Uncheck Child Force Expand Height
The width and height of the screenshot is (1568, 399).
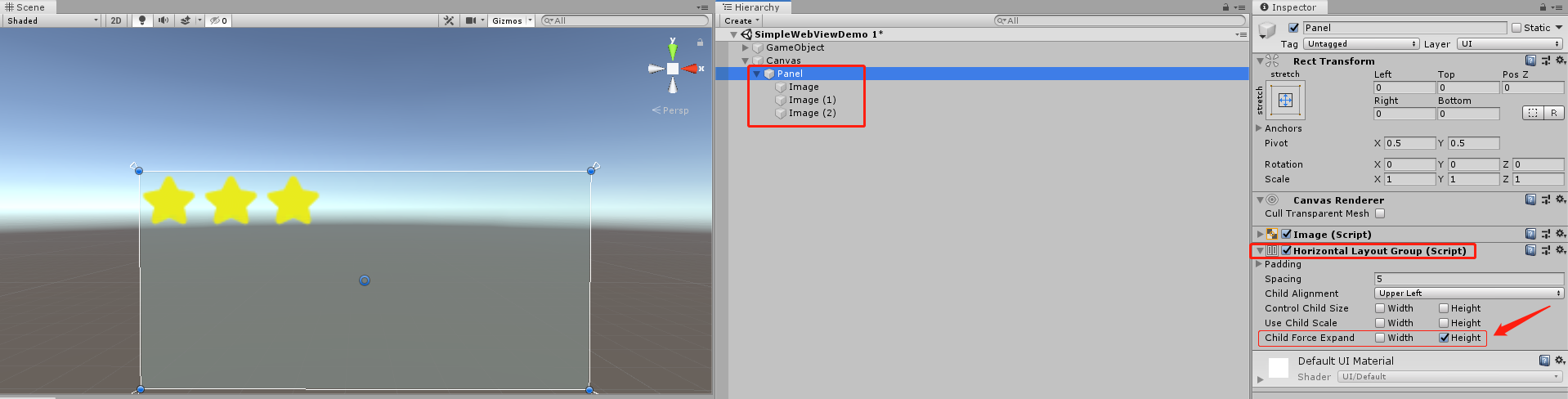point(1444,338)
